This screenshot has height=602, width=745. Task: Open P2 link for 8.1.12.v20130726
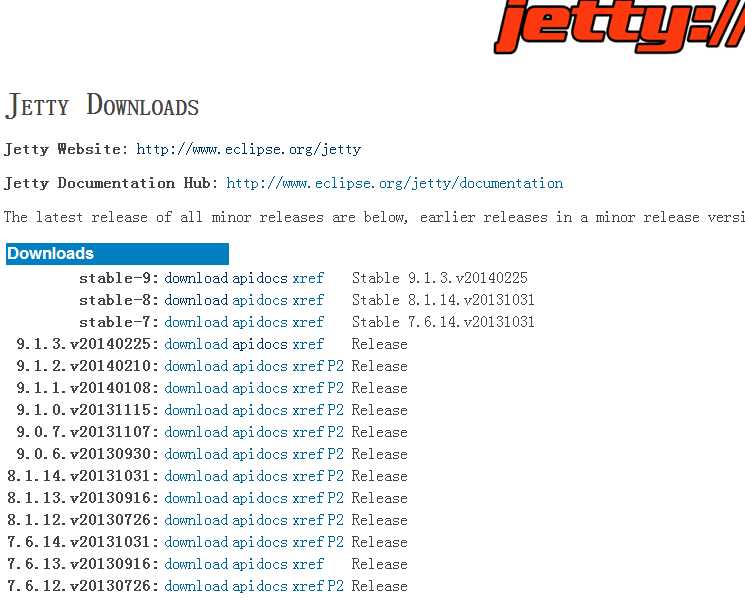[x=335, y=520]
